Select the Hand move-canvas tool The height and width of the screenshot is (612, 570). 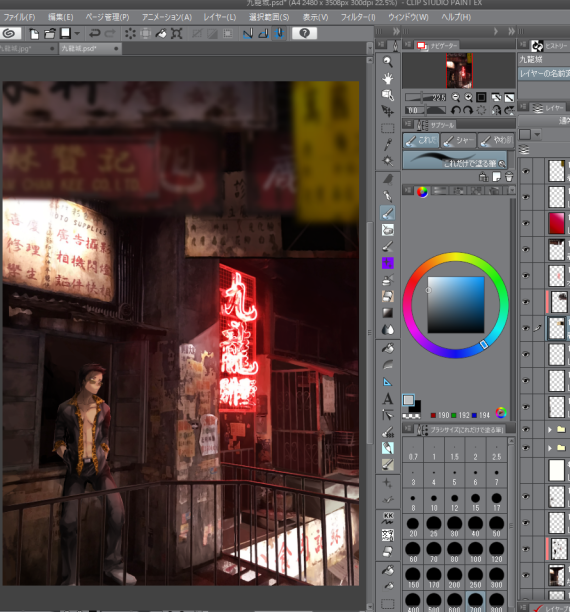click(387, 78)
